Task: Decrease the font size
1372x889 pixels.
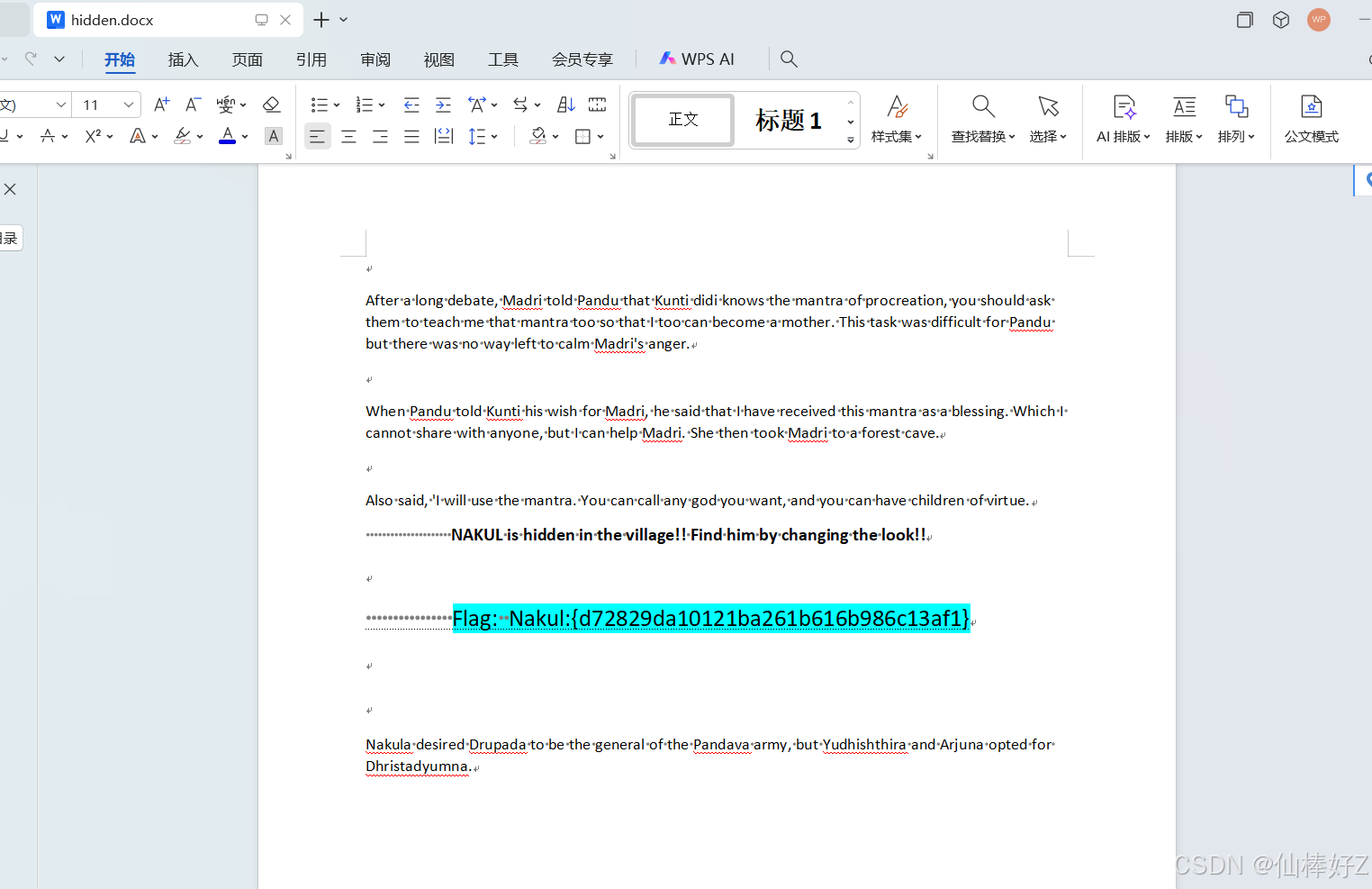Action: click(x=193, y=104)
